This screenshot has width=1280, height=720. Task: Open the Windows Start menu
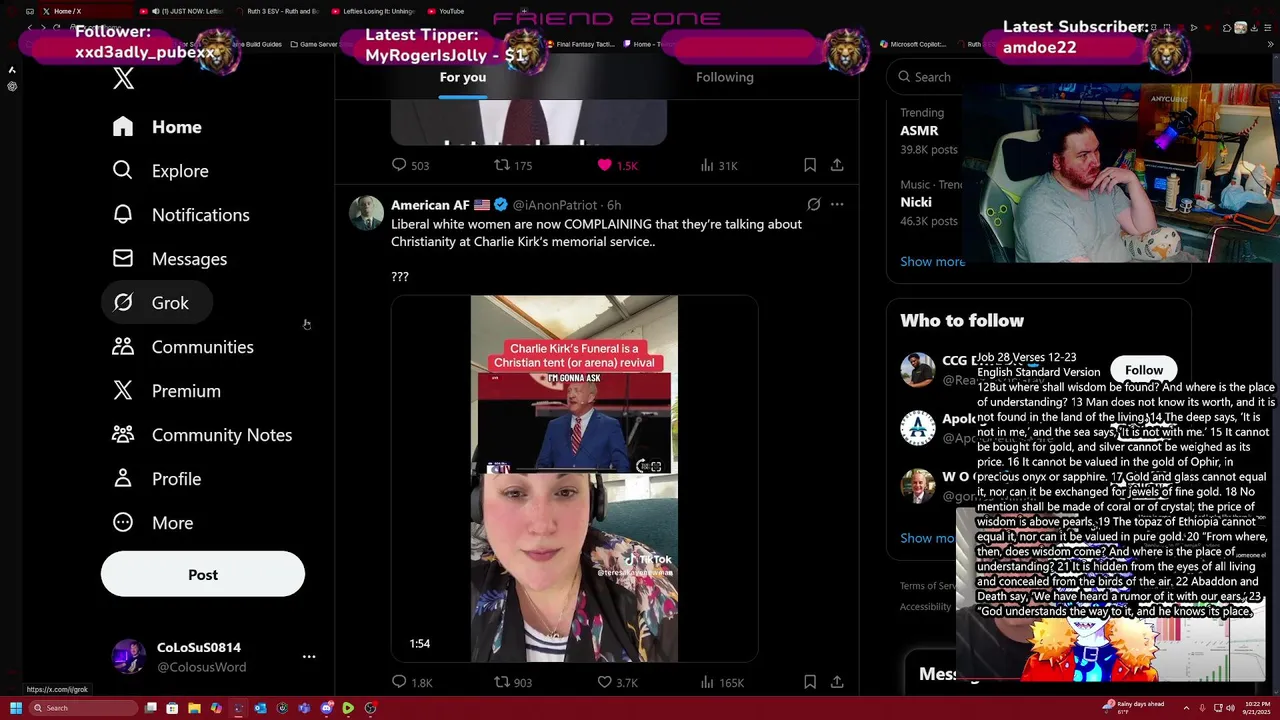point(16,708)
